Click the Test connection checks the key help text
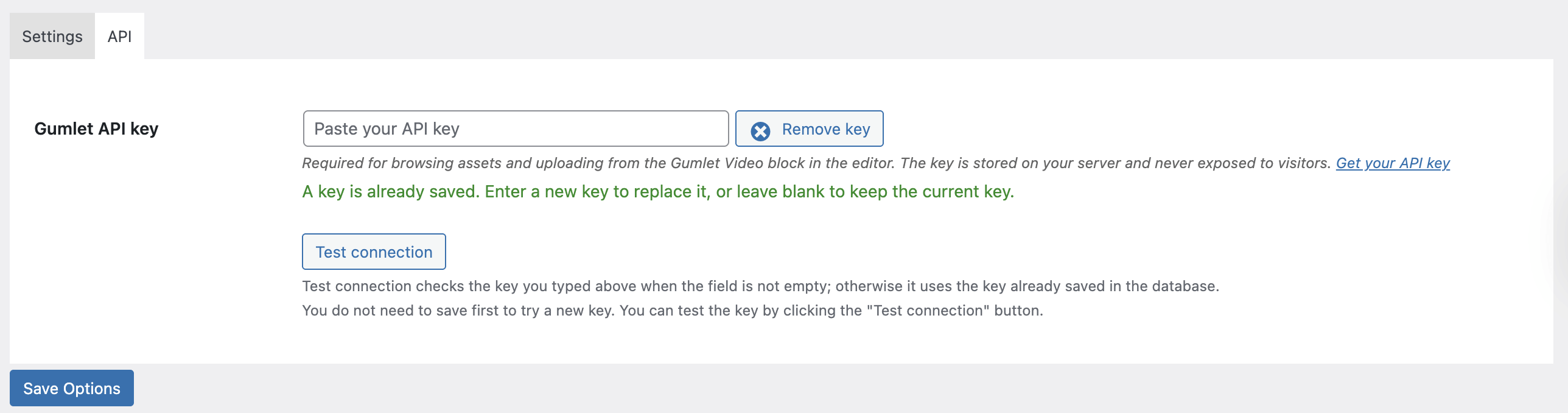This screenshot has width=1568, height=413. point(760,286)
